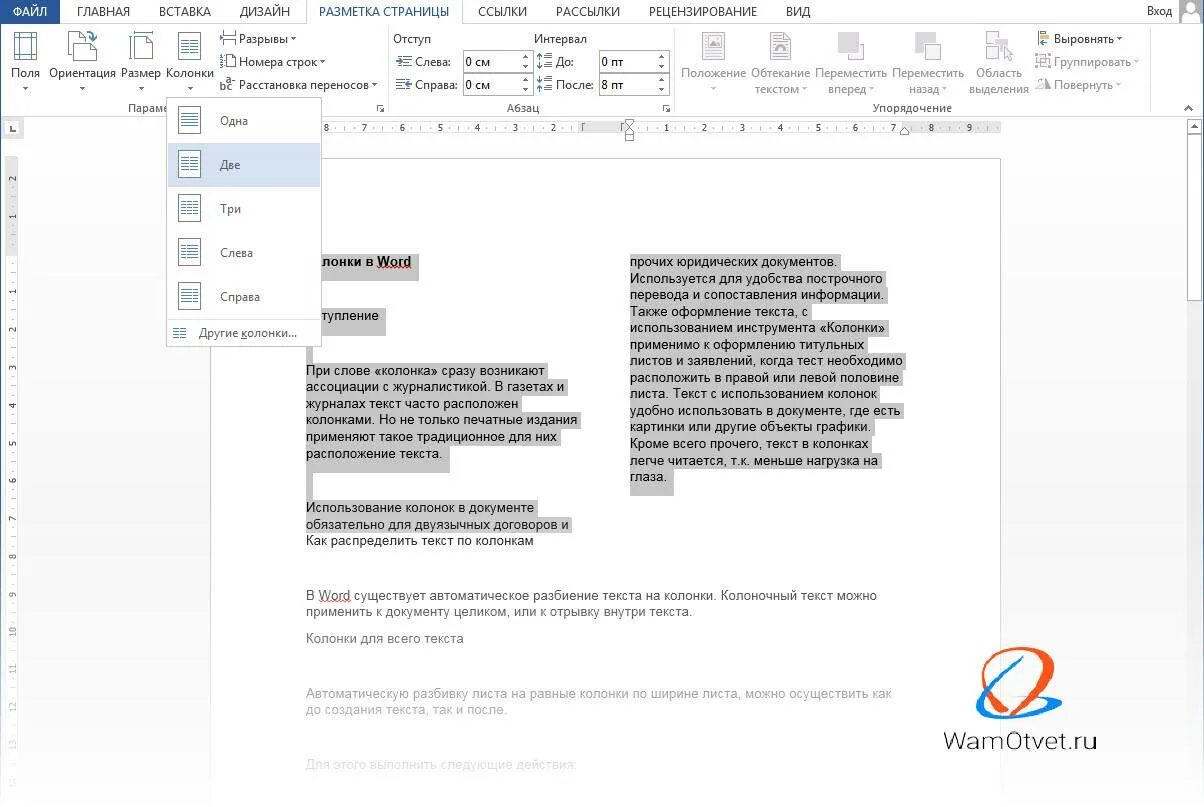Image resolution: width=1204 pixels, height=807 pixels.
Task: Open the Абзац paragraph dialog launcher
Action: click(666, 108)
